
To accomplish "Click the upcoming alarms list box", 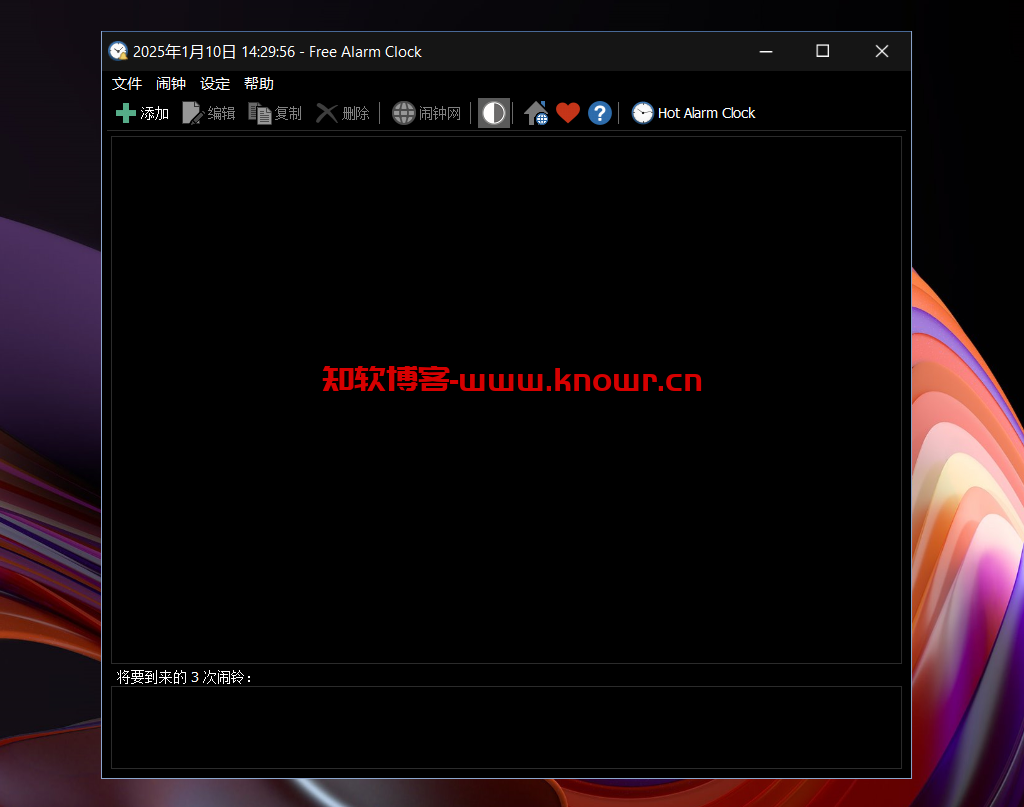I will (506, 727).
